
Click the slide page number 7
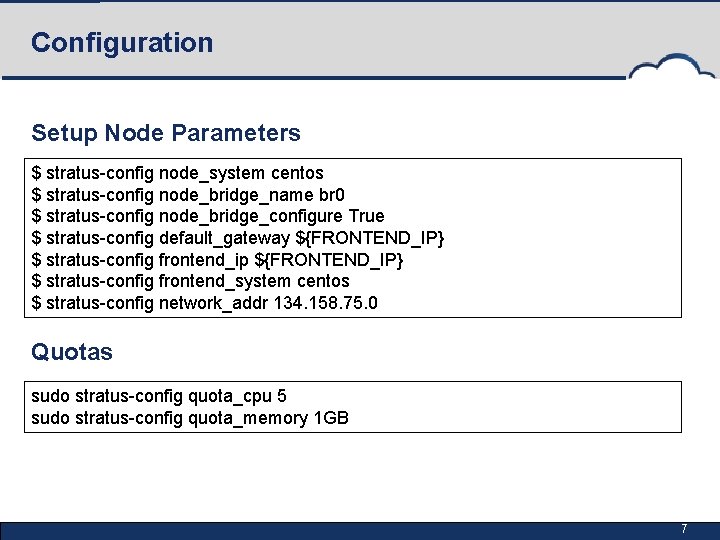click(684, 529)
